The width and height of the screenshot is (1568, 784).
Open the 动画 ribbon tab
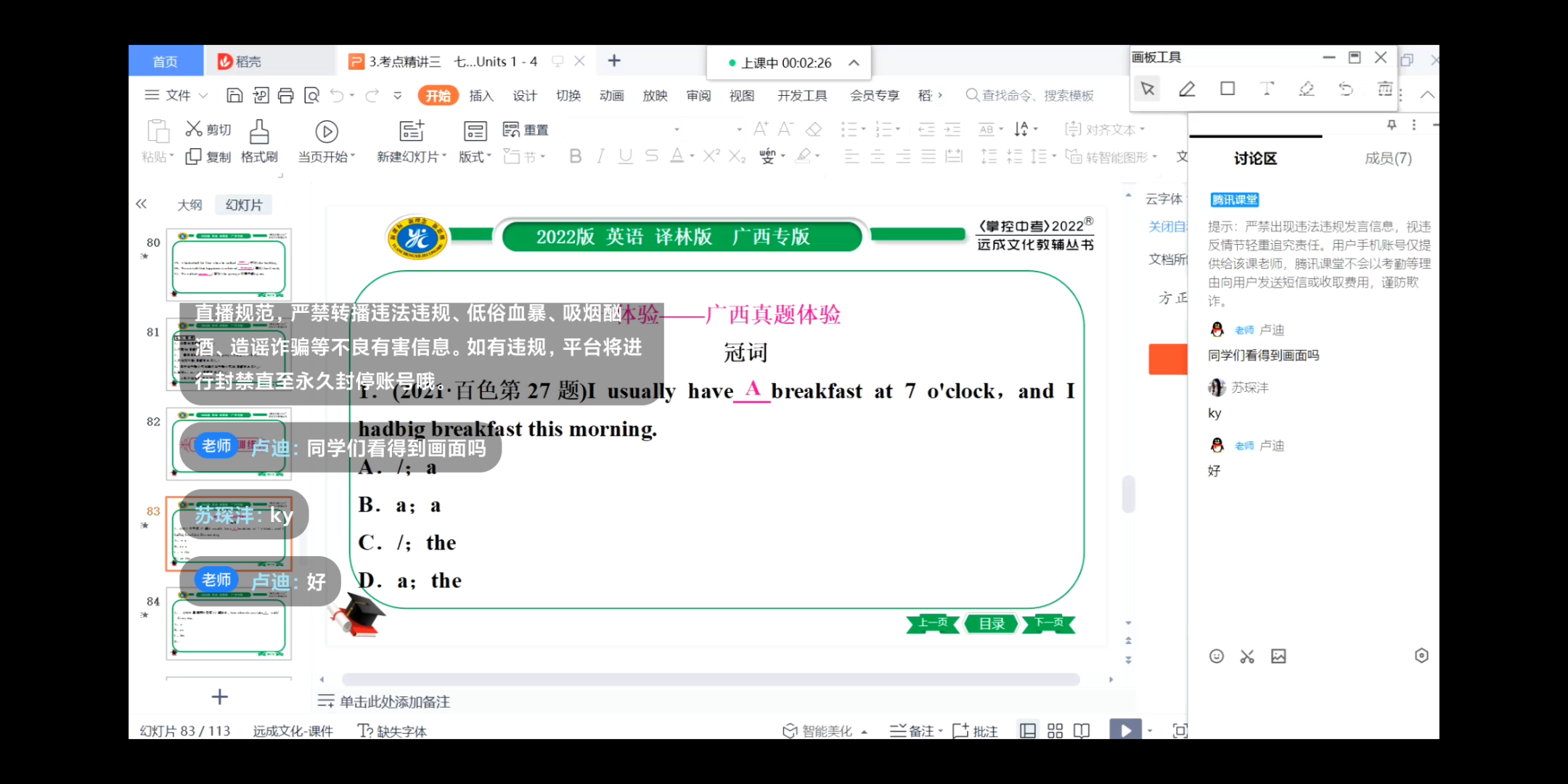pos(612,95)
